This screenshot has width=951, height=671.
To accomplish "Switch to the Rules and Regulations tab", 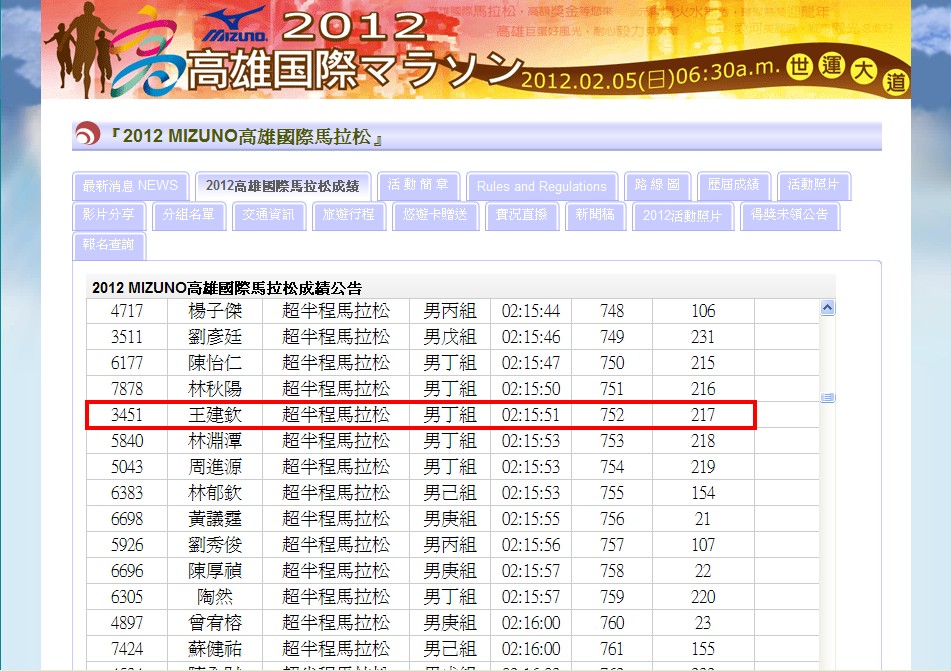I will point(542,186).
